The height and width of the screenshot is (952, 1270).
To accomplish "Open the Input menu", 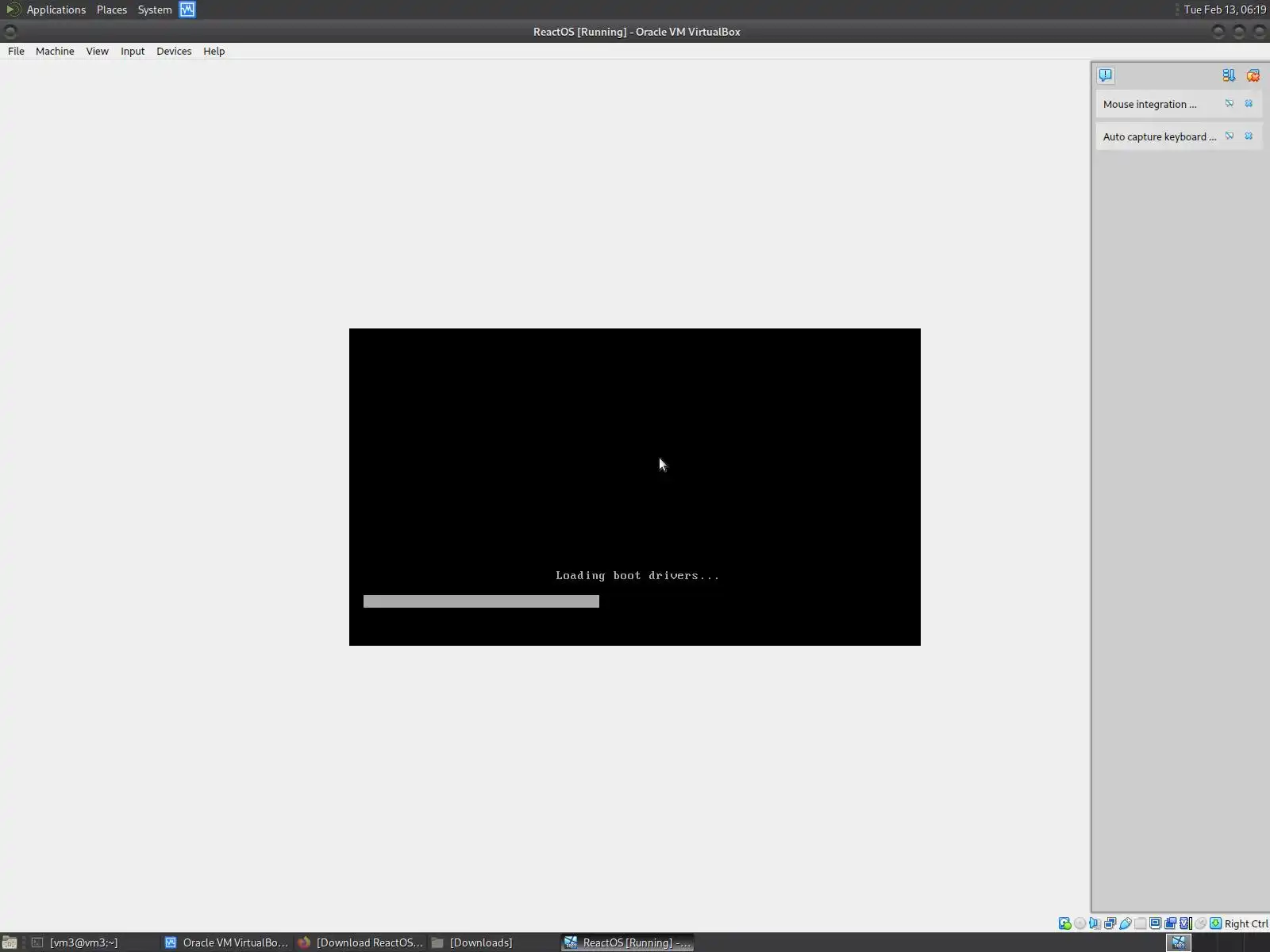I will pos(133,51).
